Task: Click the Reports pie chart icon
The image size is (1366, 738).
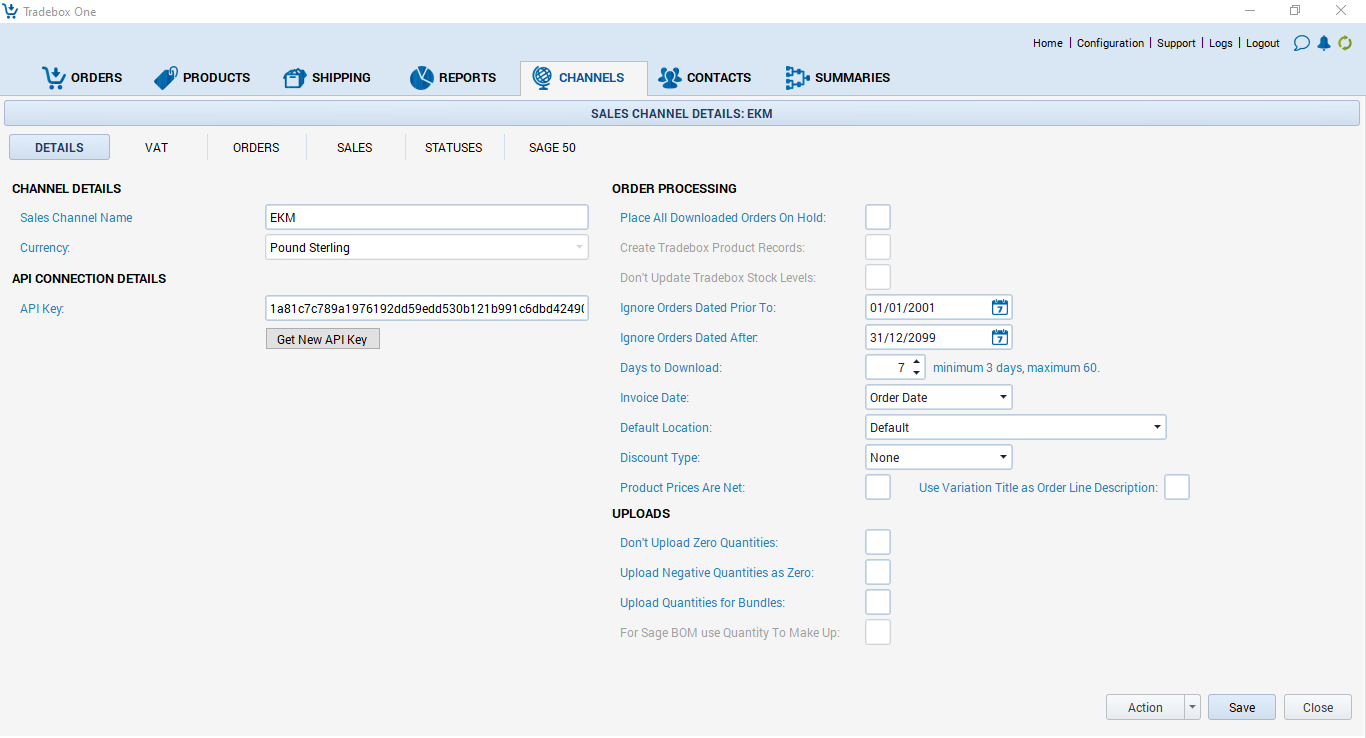Action: 421,77
